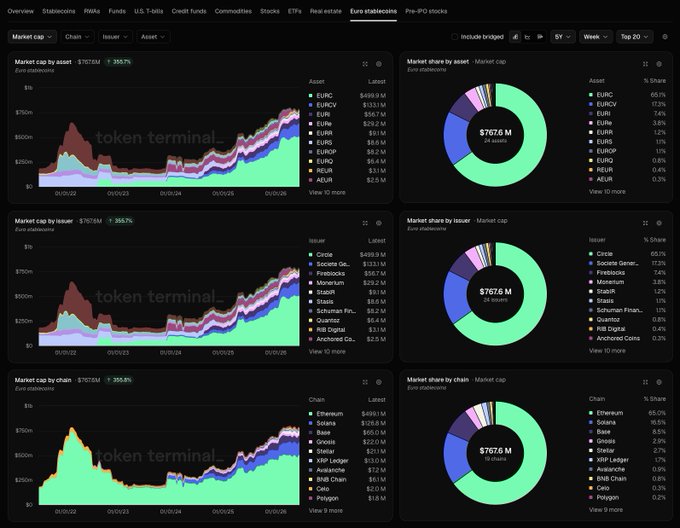The image size is (680, 528).
Task: Switch to the Pre-IPO stocks tab
Action: click(x=426, y=11)
